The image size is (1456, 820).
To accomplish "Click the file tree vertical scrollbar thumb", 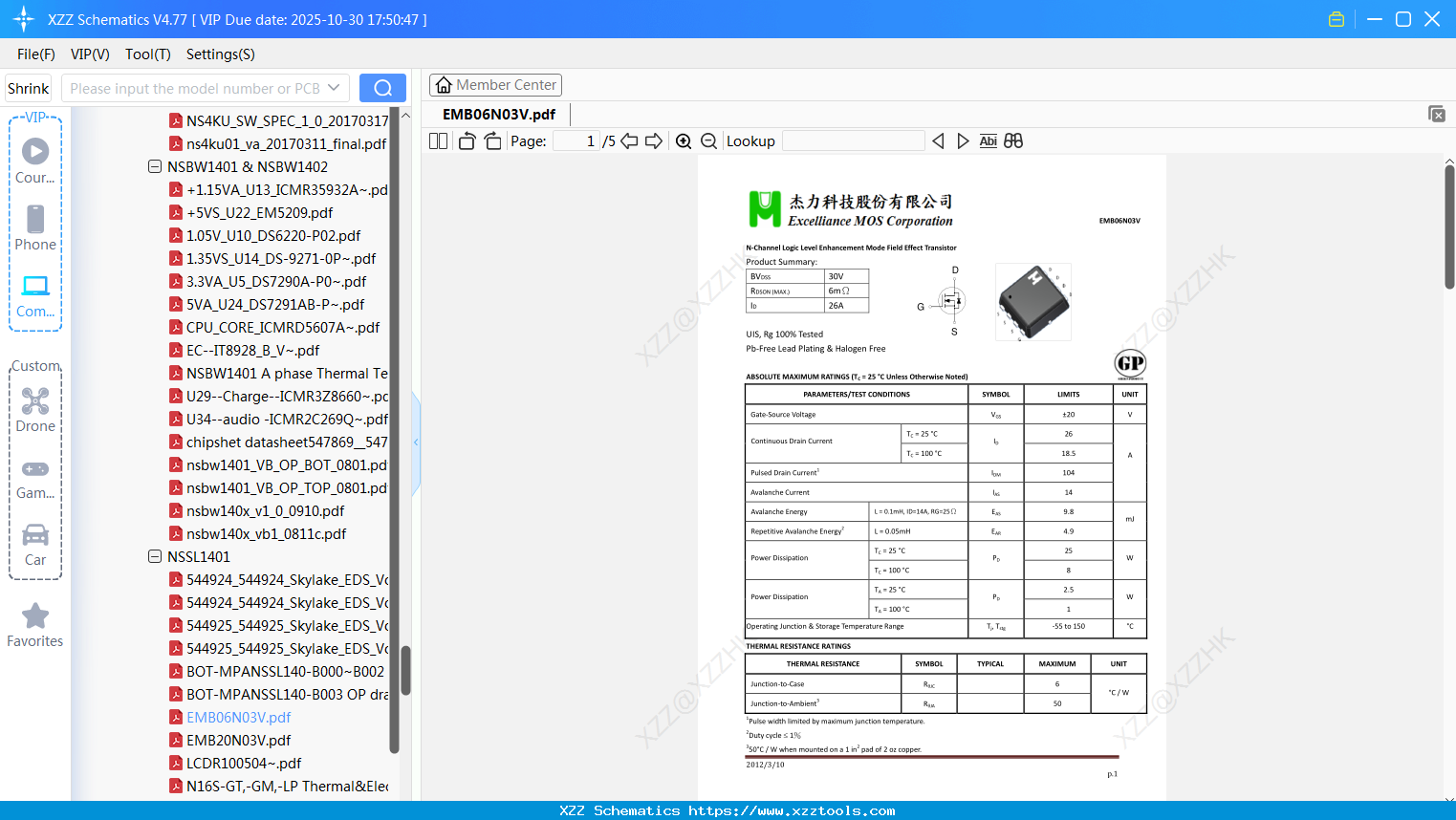I will click(405, 671).
